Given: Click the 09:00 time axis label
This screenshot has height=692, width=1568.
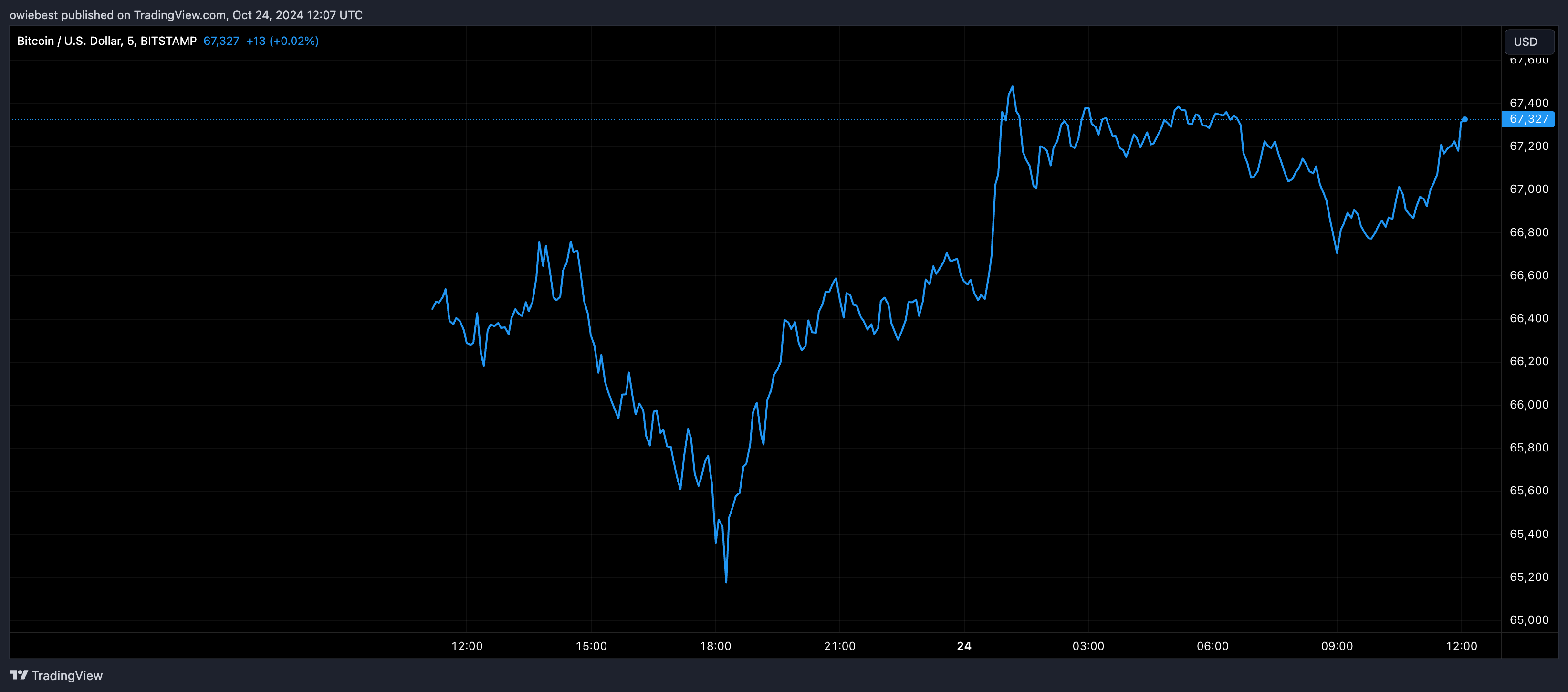Looking at the screenshot, I should coord(1337,646).
